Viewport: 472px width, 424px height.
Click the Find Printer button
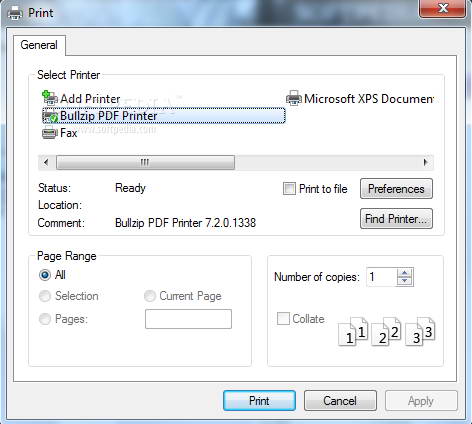tap(396, 219)
